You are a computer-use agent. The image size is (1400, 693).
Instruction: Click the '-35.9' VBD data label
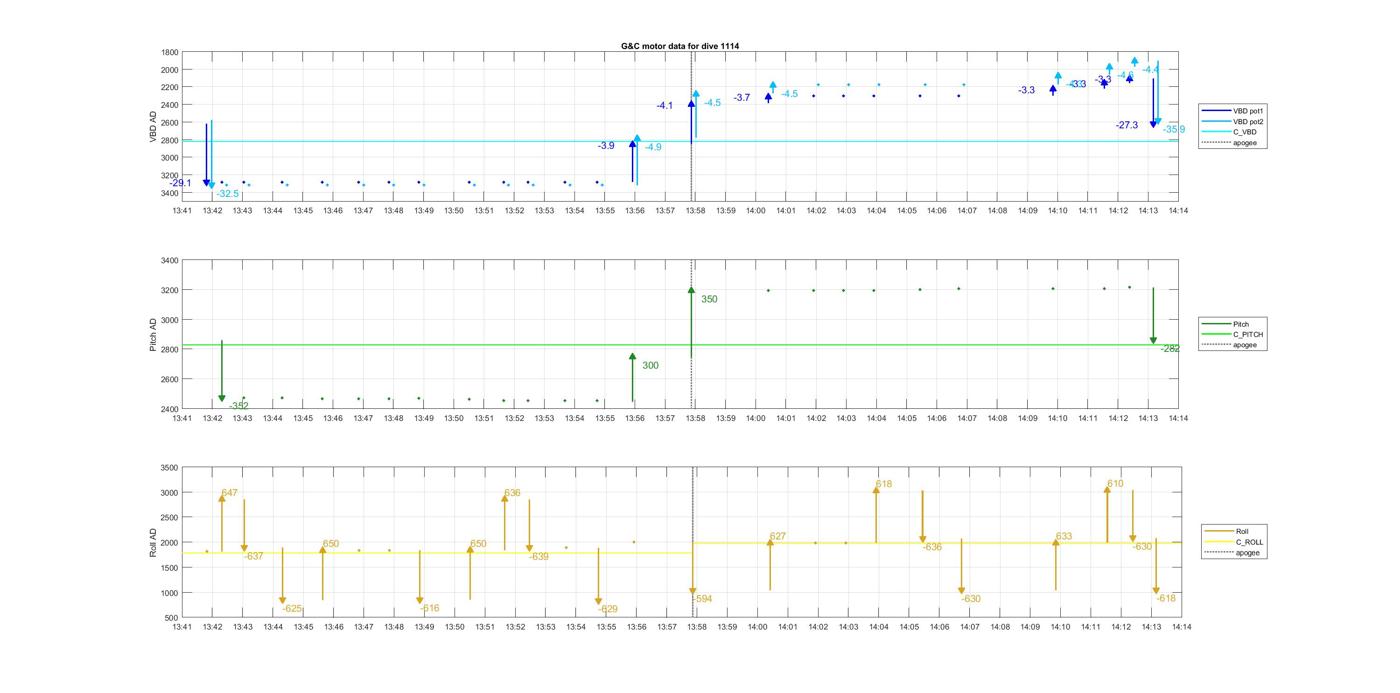[1174, 129]
